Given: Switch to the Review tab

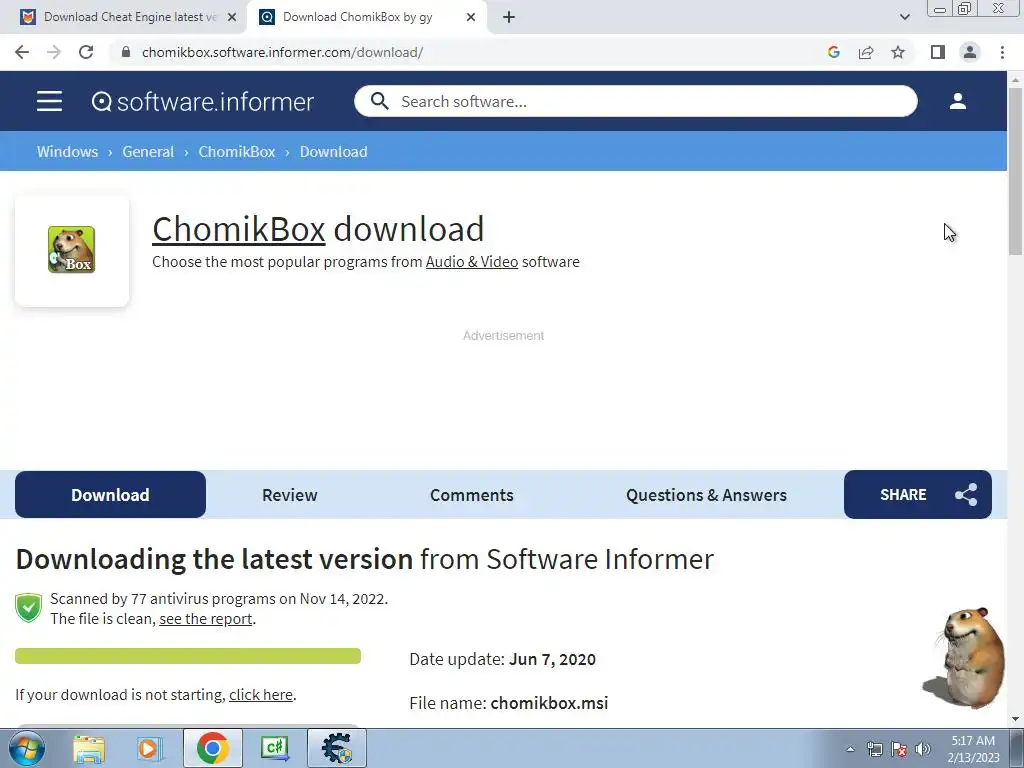Looking at the screenshot, I should tap(289, 495).
